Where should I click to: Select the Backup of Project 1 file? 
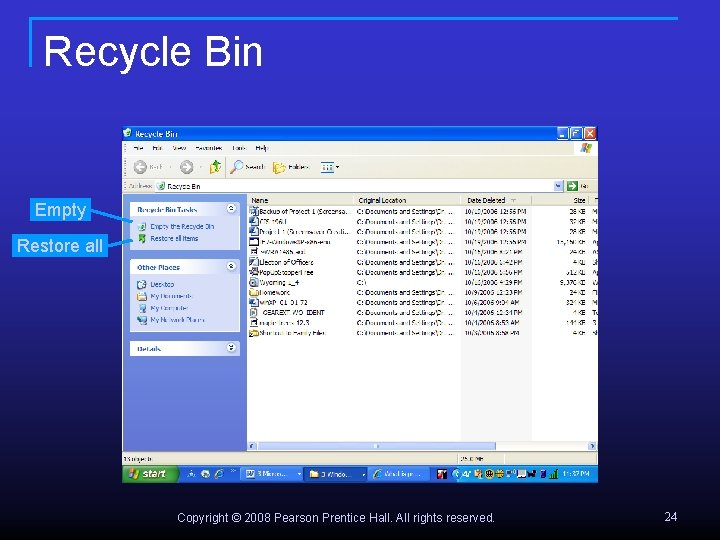point(305,212)
